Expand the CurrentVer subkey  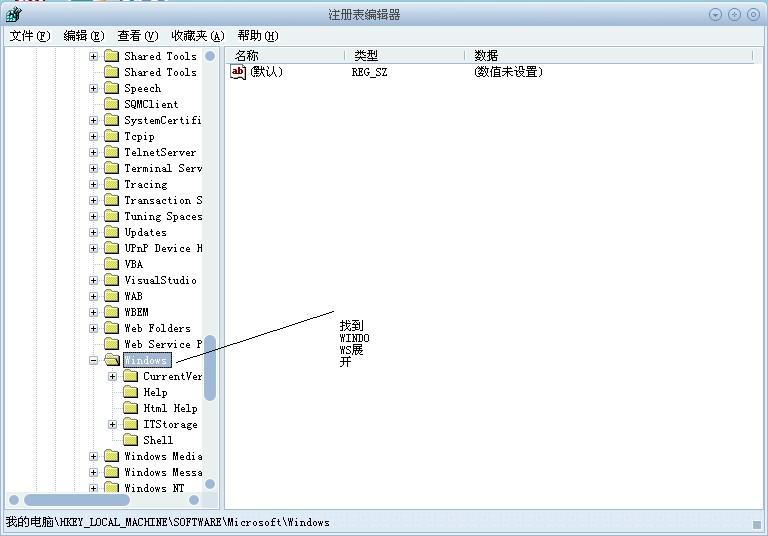coord(113,376)
